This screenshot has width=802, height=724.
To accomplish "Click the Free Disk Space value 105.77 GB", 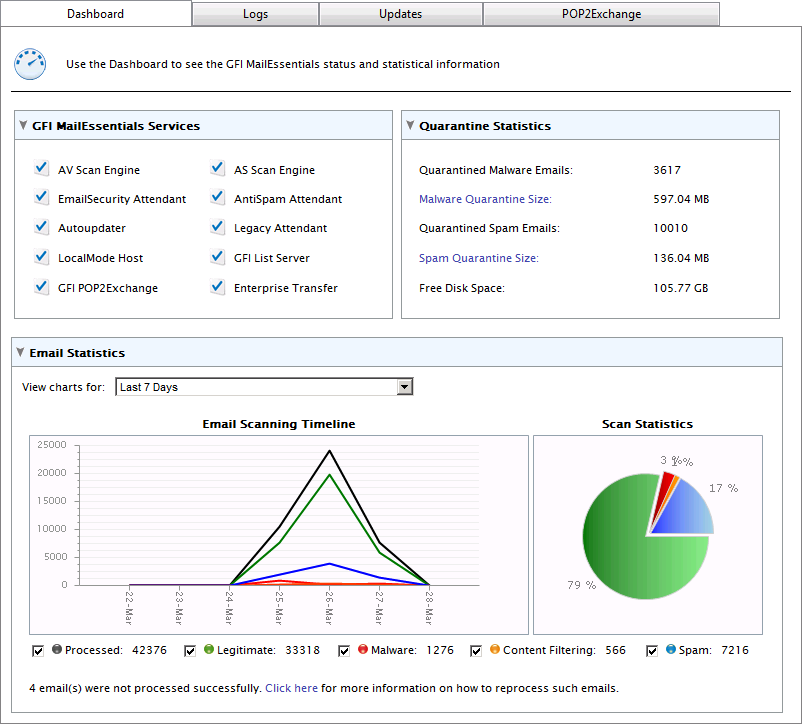I will (681, 288).
